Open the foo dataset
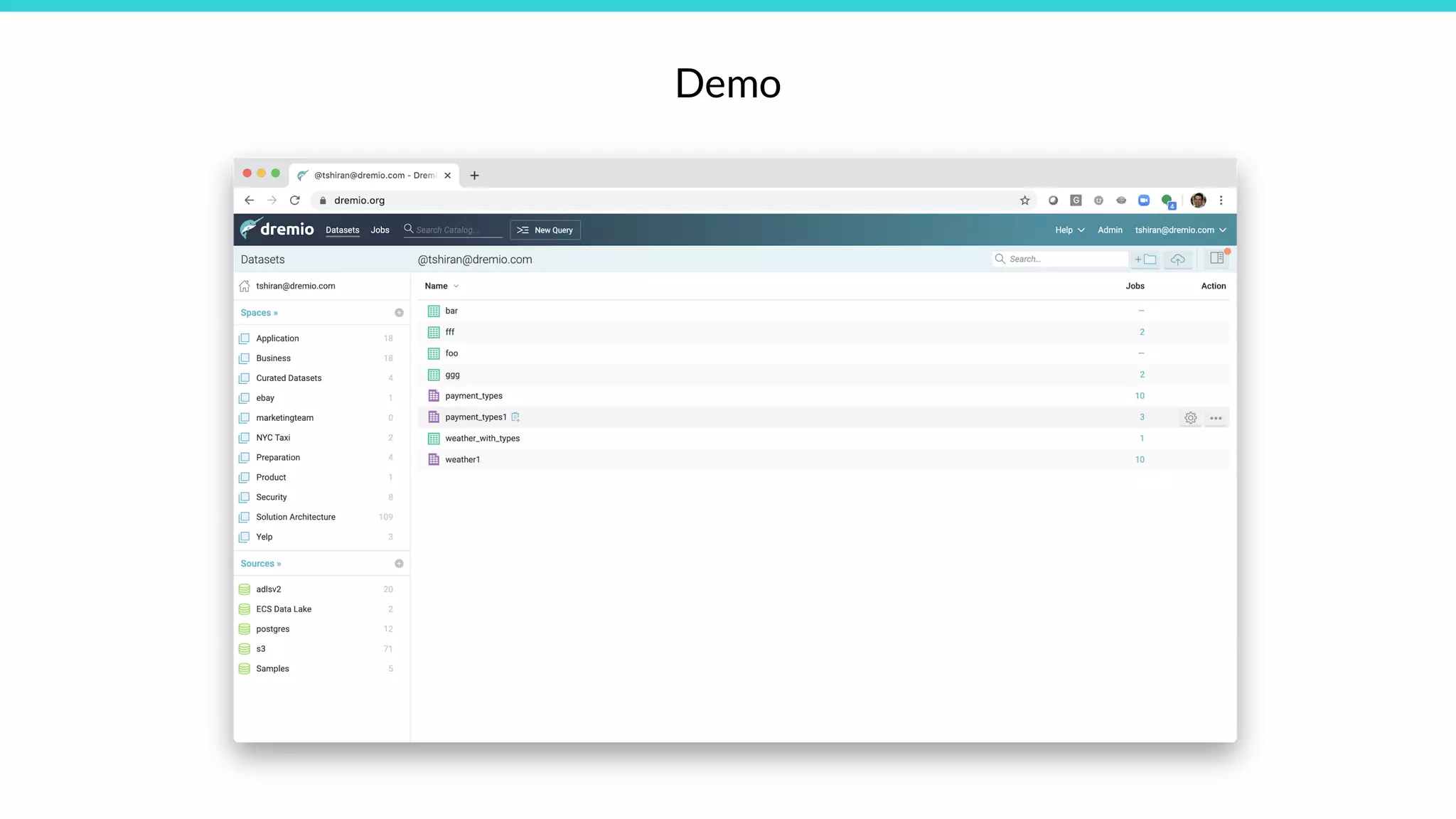1456x819 pixels. pos(451,353)
